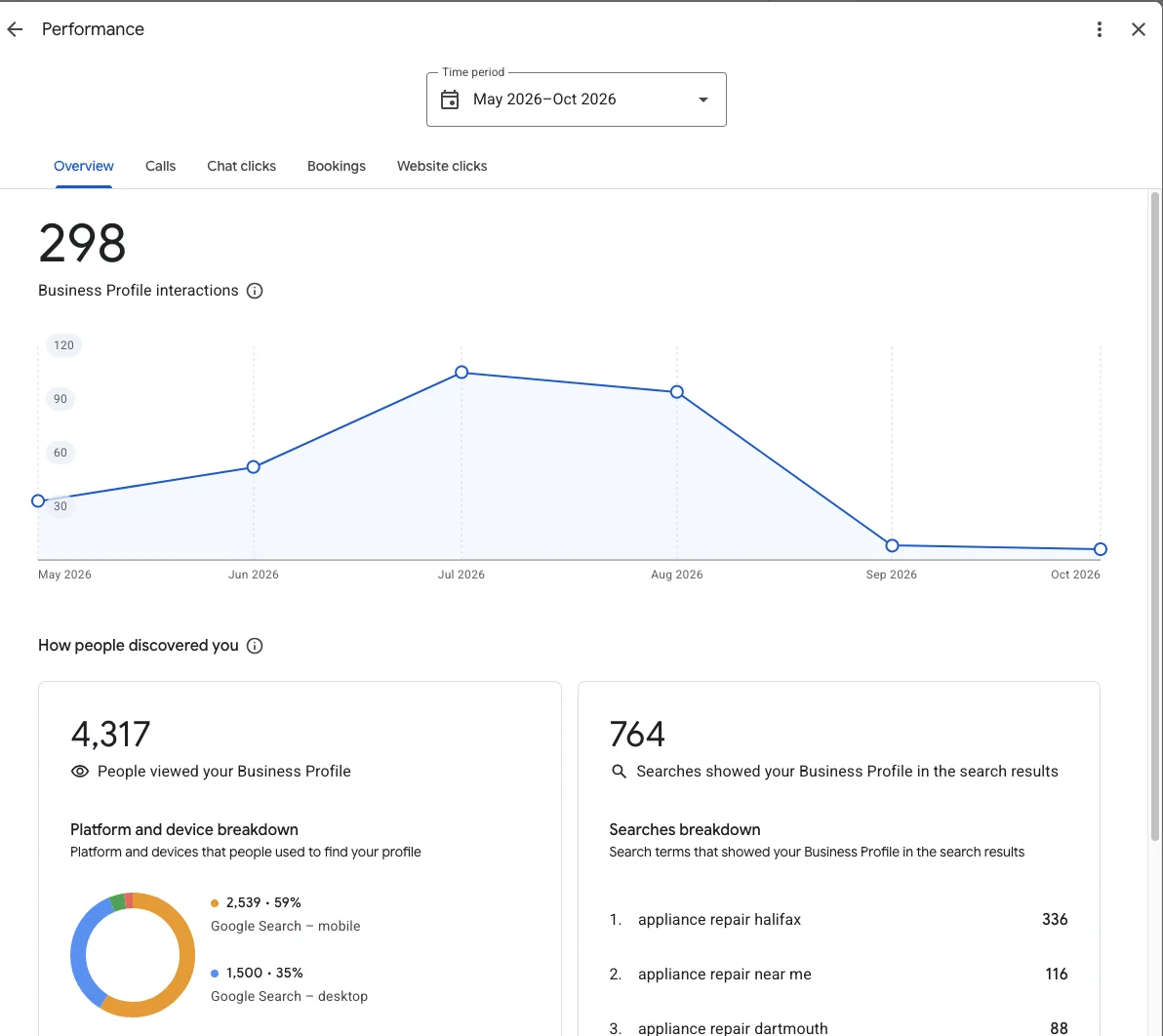
Task: Click the blue segment of donut chart
Action: (x=80, y=949)
